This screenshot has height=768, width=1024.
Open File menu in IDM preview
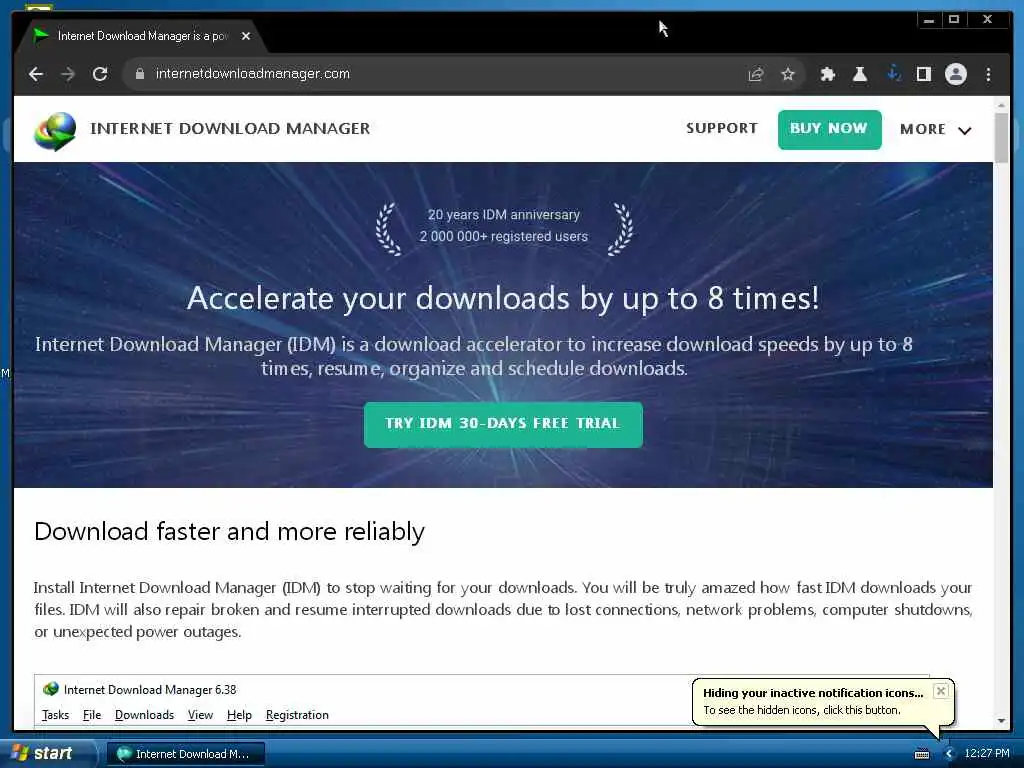tap(92, 715)
